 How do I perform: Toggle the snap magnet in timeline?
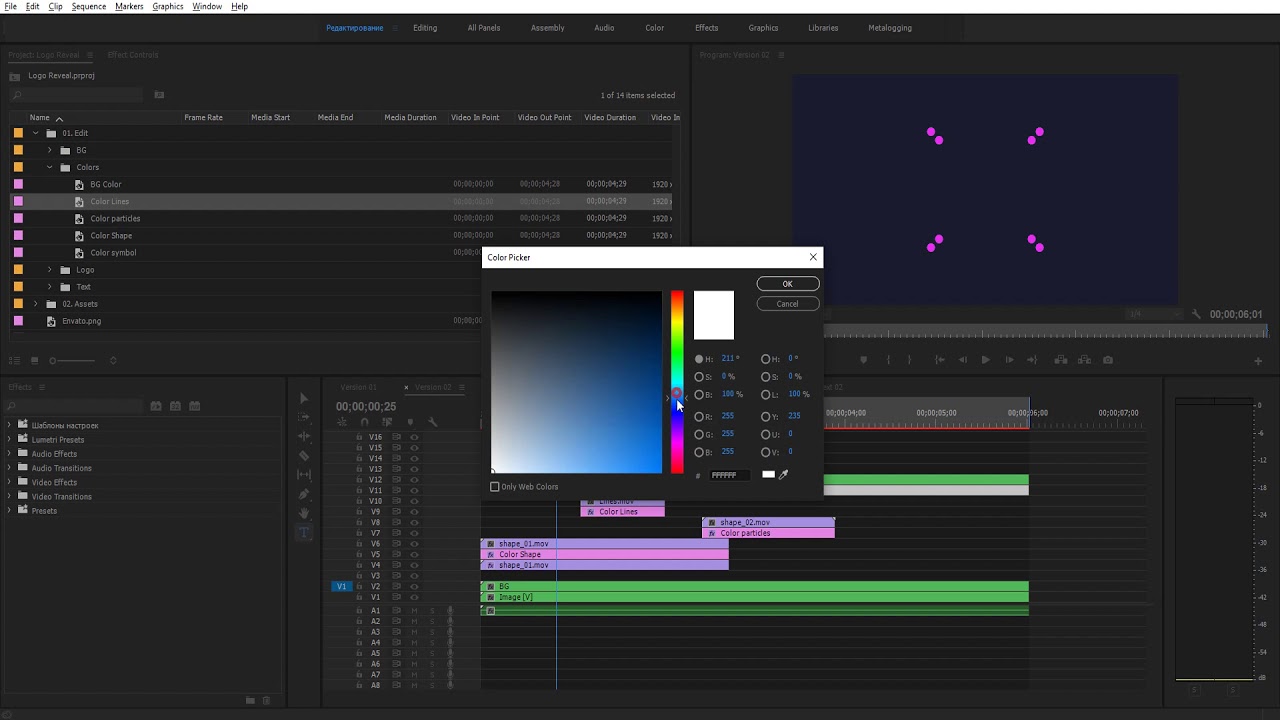click(x=364, y=422)
